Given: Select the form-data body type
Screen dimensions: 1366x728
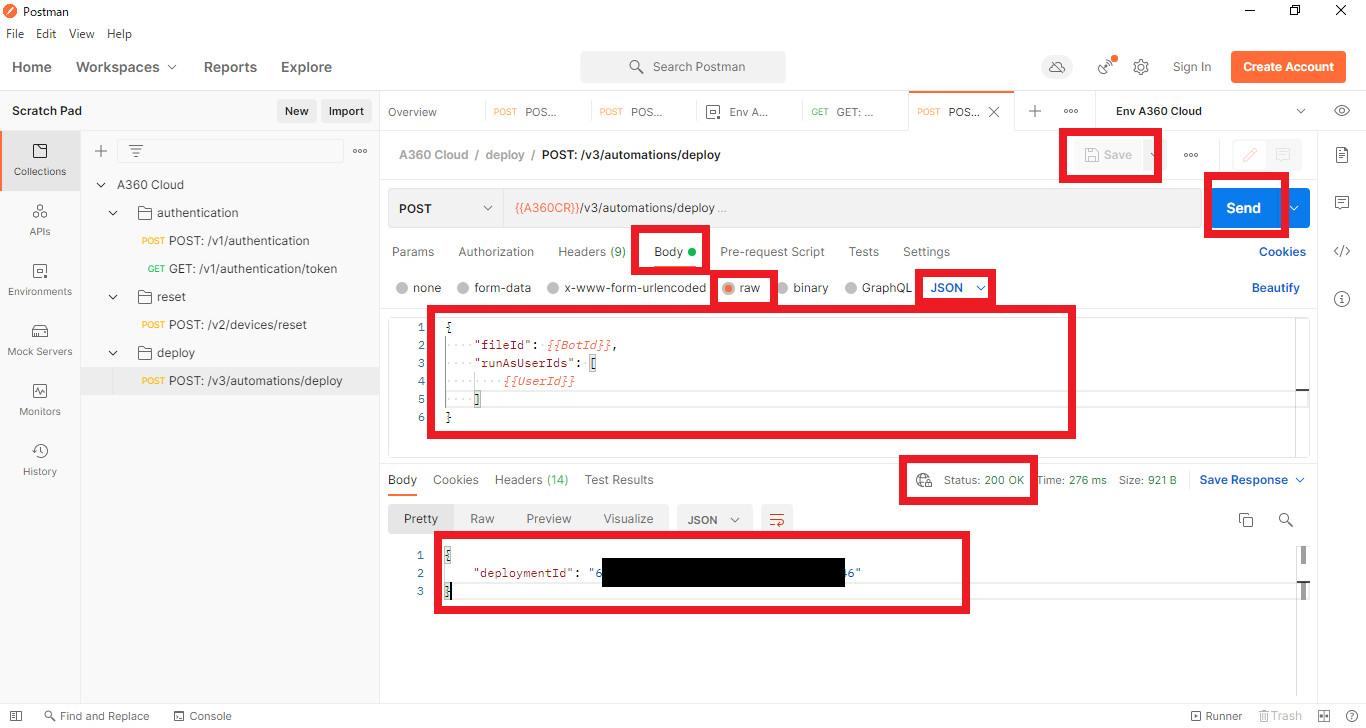Looking at the screenshot, I should point(494,288).
